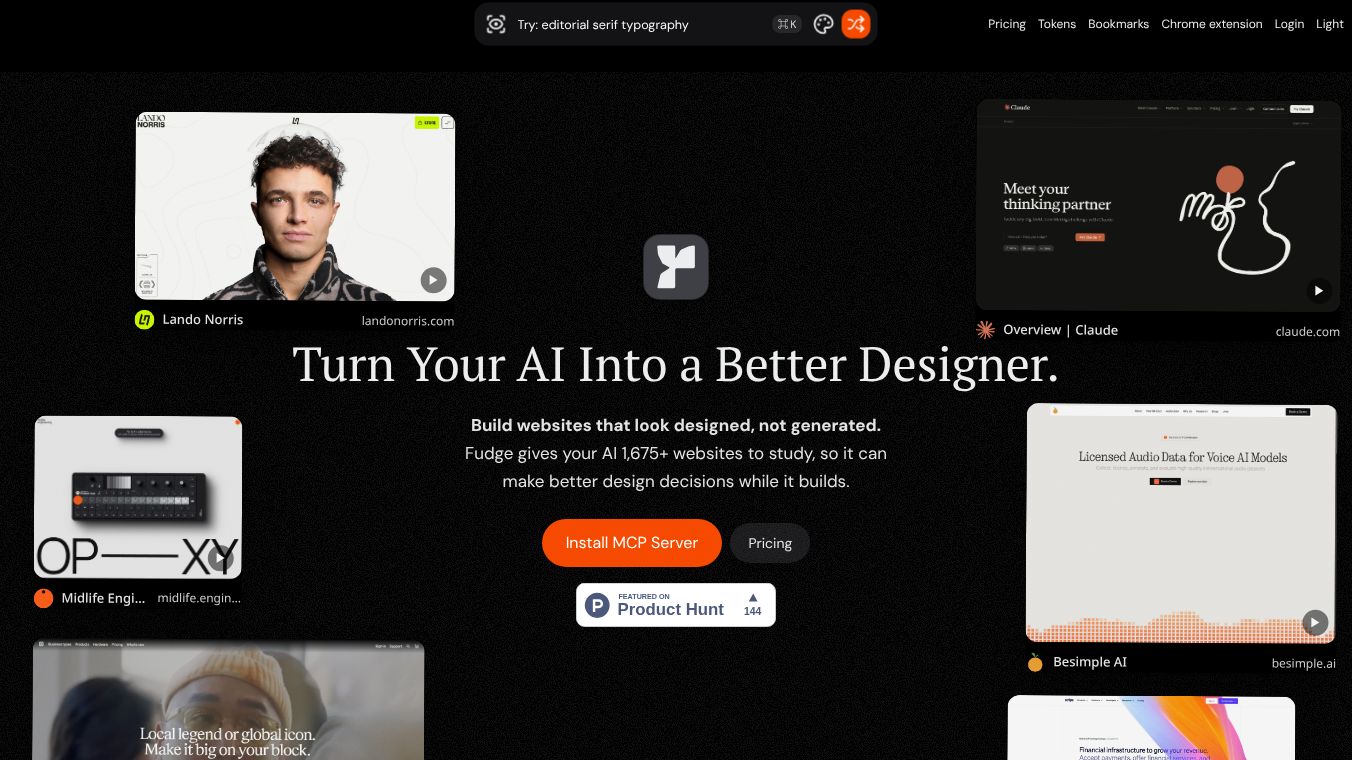Screen dimensions: 1352x760
Task: Click the Install MCP Server button
Action: click(632, 543)
